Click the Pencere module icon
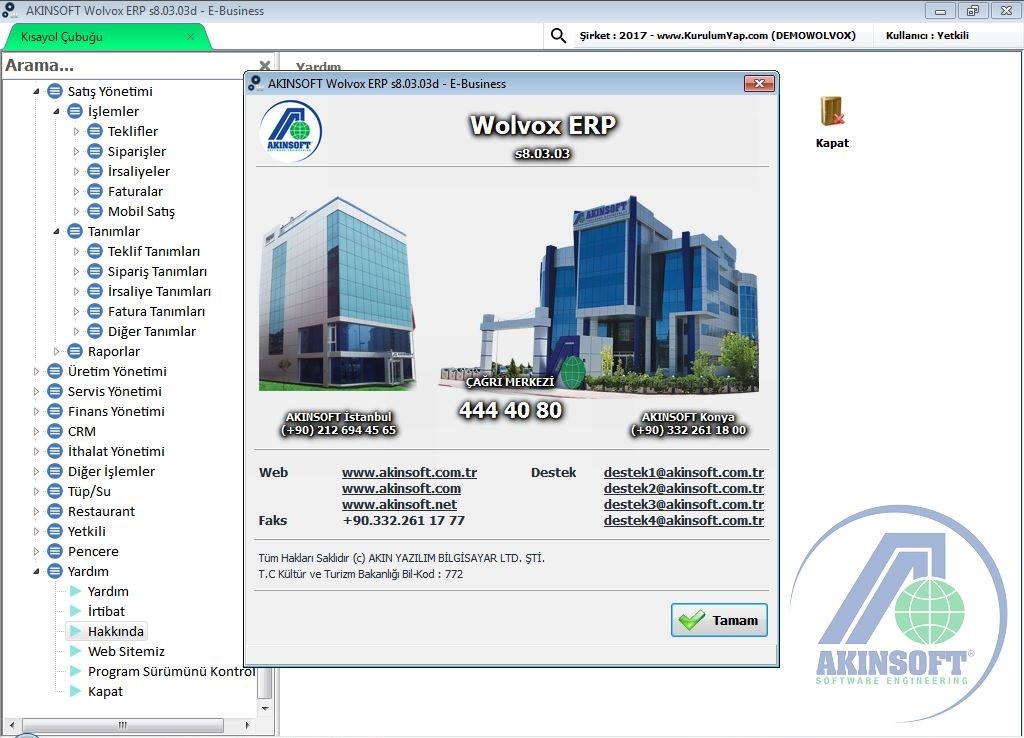This screenshot has height=738, width=1024. click(x=55, y=551)
